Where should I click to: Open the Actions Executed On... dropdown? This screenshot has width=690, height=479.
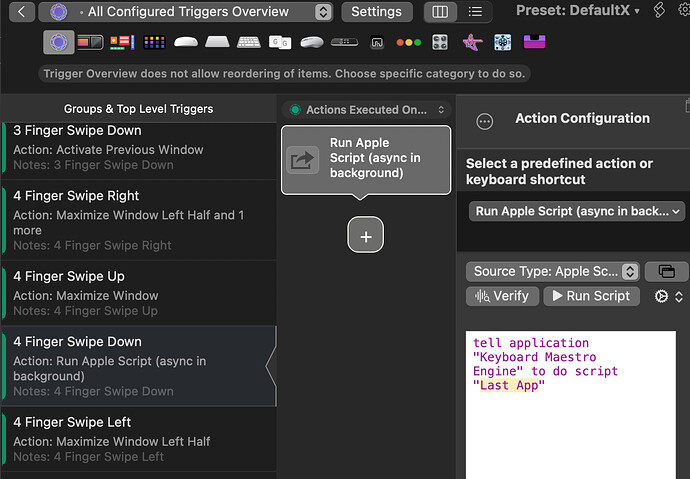[x=366, y=110]
